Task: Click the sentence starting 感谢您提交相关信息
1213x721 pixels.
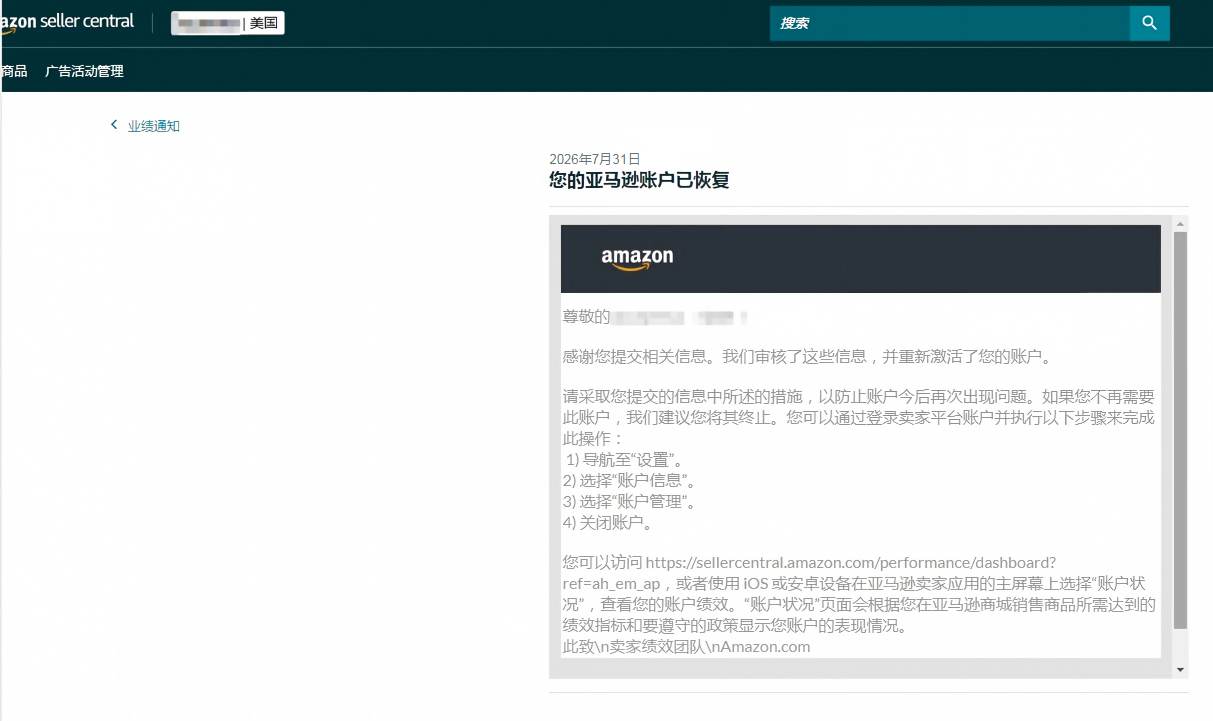Action: [x=806, y=357]
